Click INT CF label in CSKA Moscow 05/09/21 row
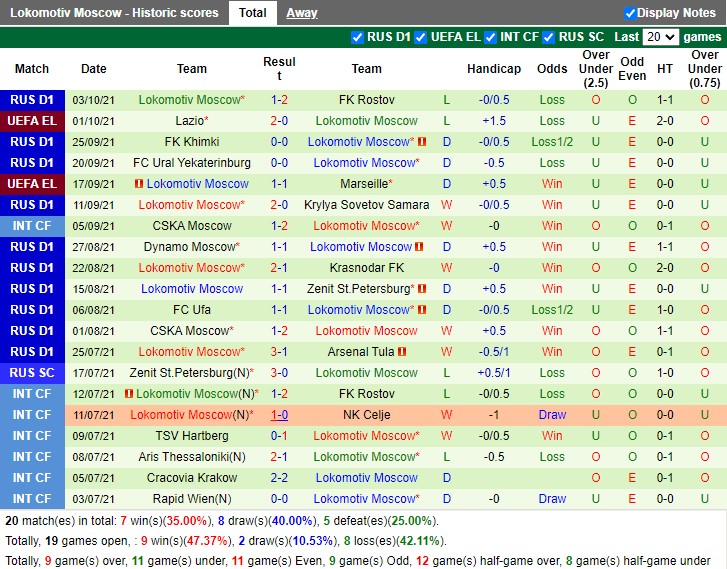Image resolution: width=727 pixels, height=569 pixels. click(32, 226)
